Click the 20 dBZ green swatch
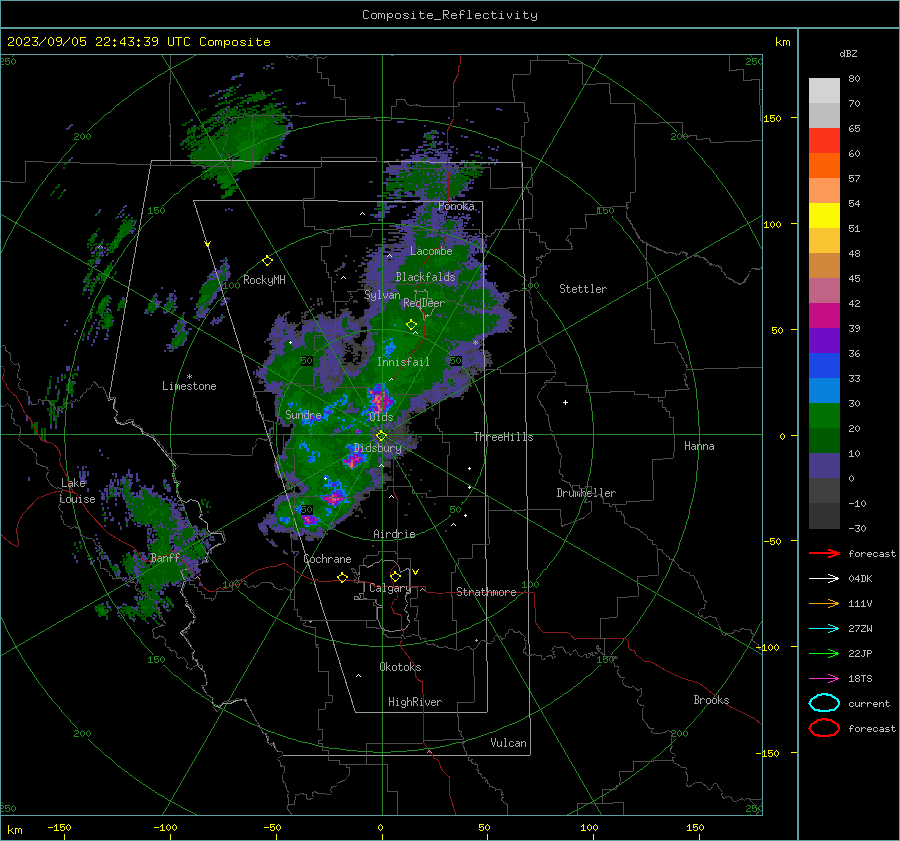This screenshot has height=841, width=900. coord(824,415)
